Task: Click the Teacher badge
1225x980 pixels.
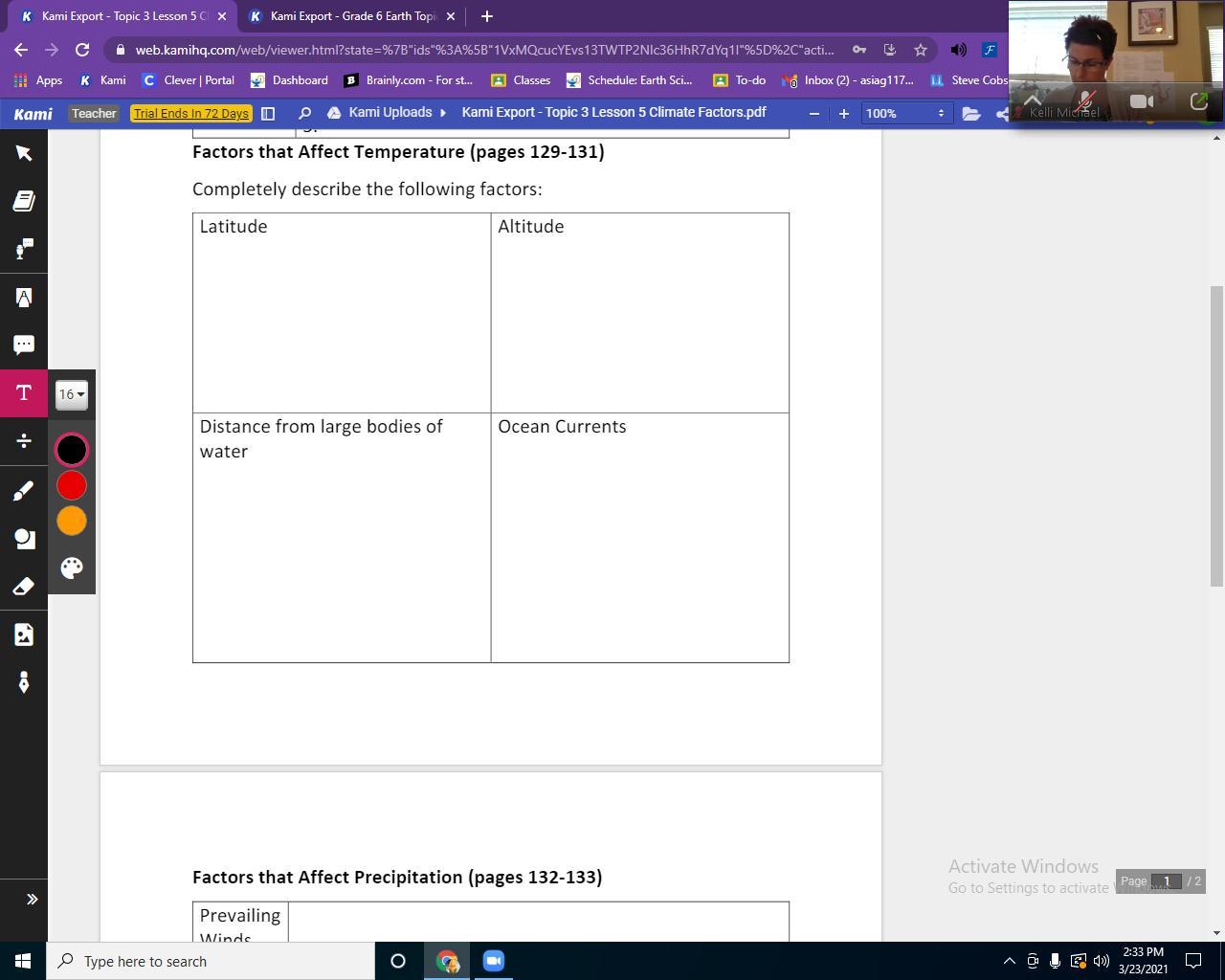Action: pyautogui.click(x=94, y=113)
